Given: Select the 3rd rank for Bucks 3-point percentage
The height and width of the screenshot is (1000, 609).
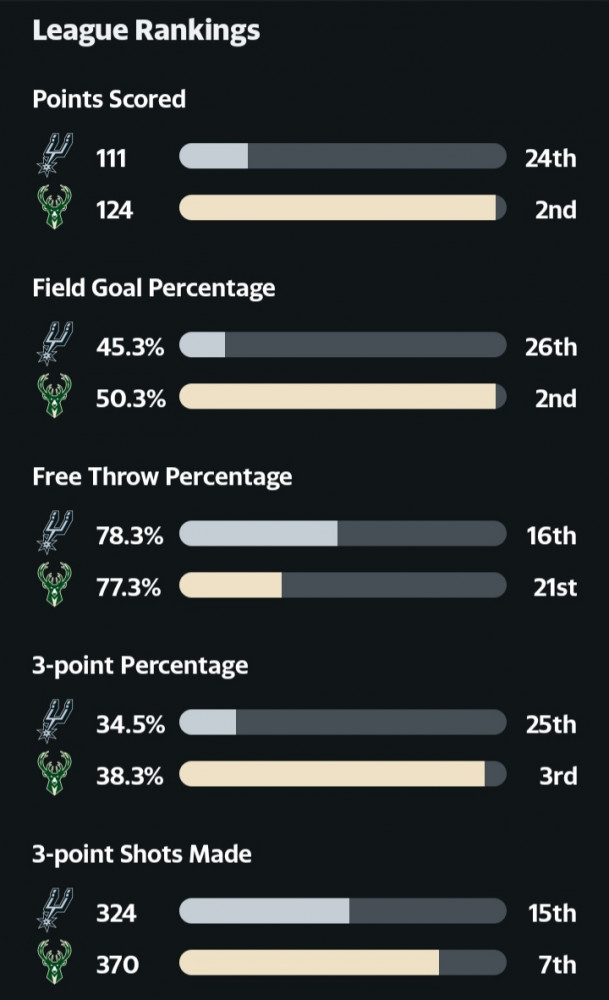Looking at the screenshot, I should pos(558,776).
